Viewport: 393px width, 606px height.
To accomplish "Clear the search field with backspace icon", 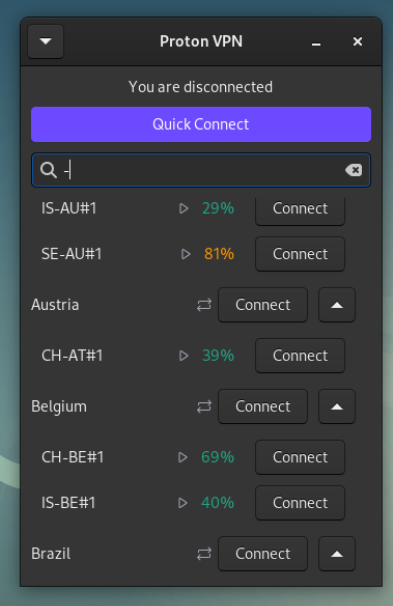I will click(x=354, y=170).
